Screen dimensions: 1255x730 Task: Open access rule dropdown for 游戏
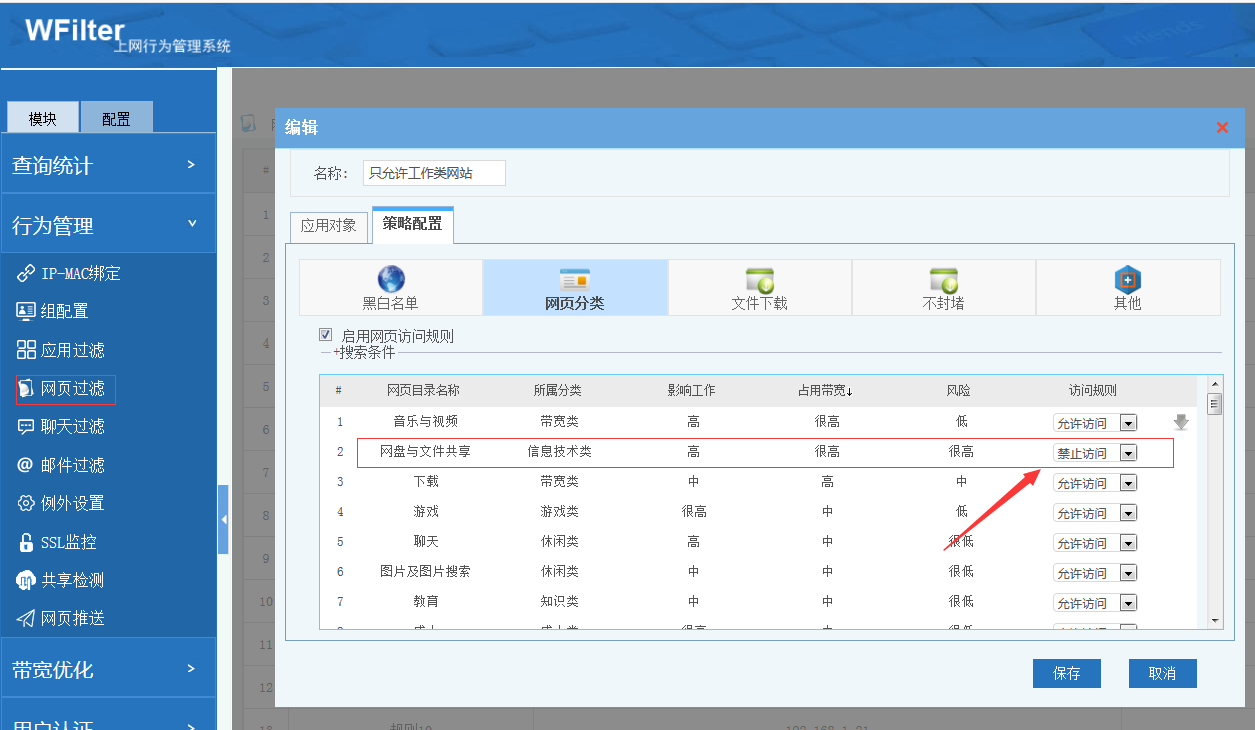click(x=1128, y=513)
